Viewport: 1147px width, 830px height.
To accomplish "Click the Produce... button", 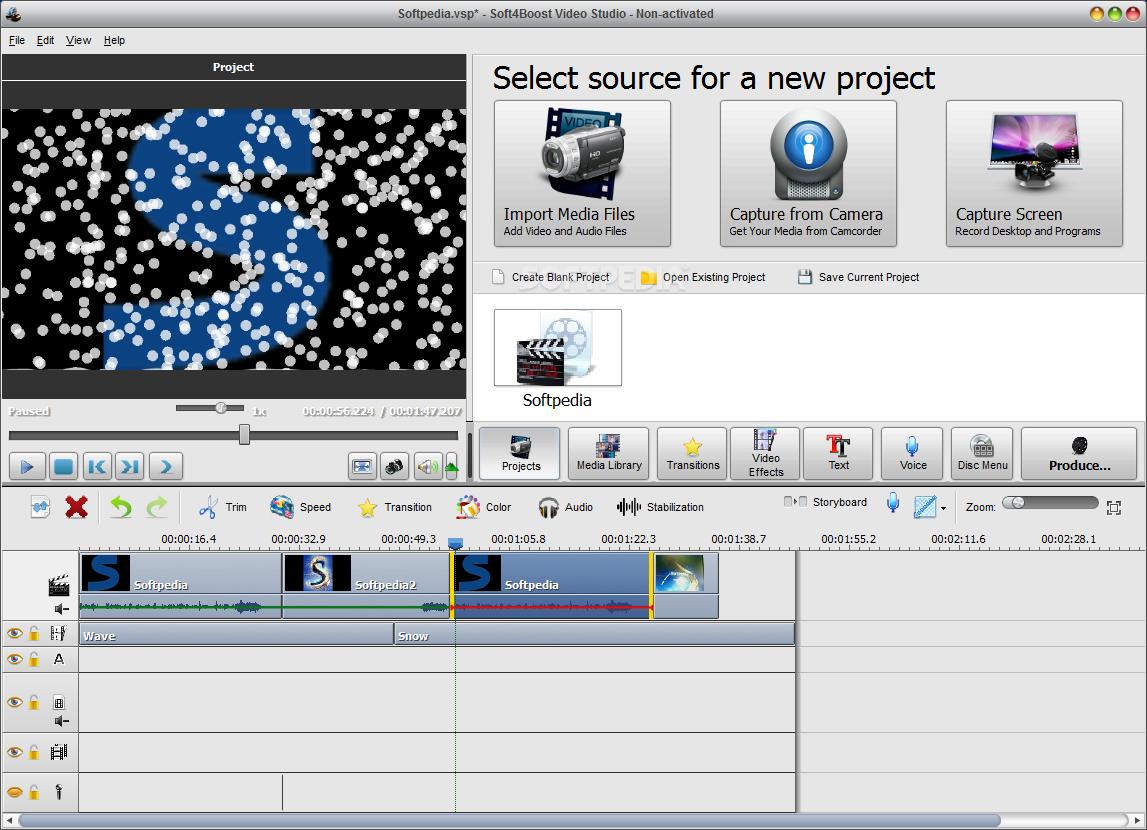I will click(1079, 454).
